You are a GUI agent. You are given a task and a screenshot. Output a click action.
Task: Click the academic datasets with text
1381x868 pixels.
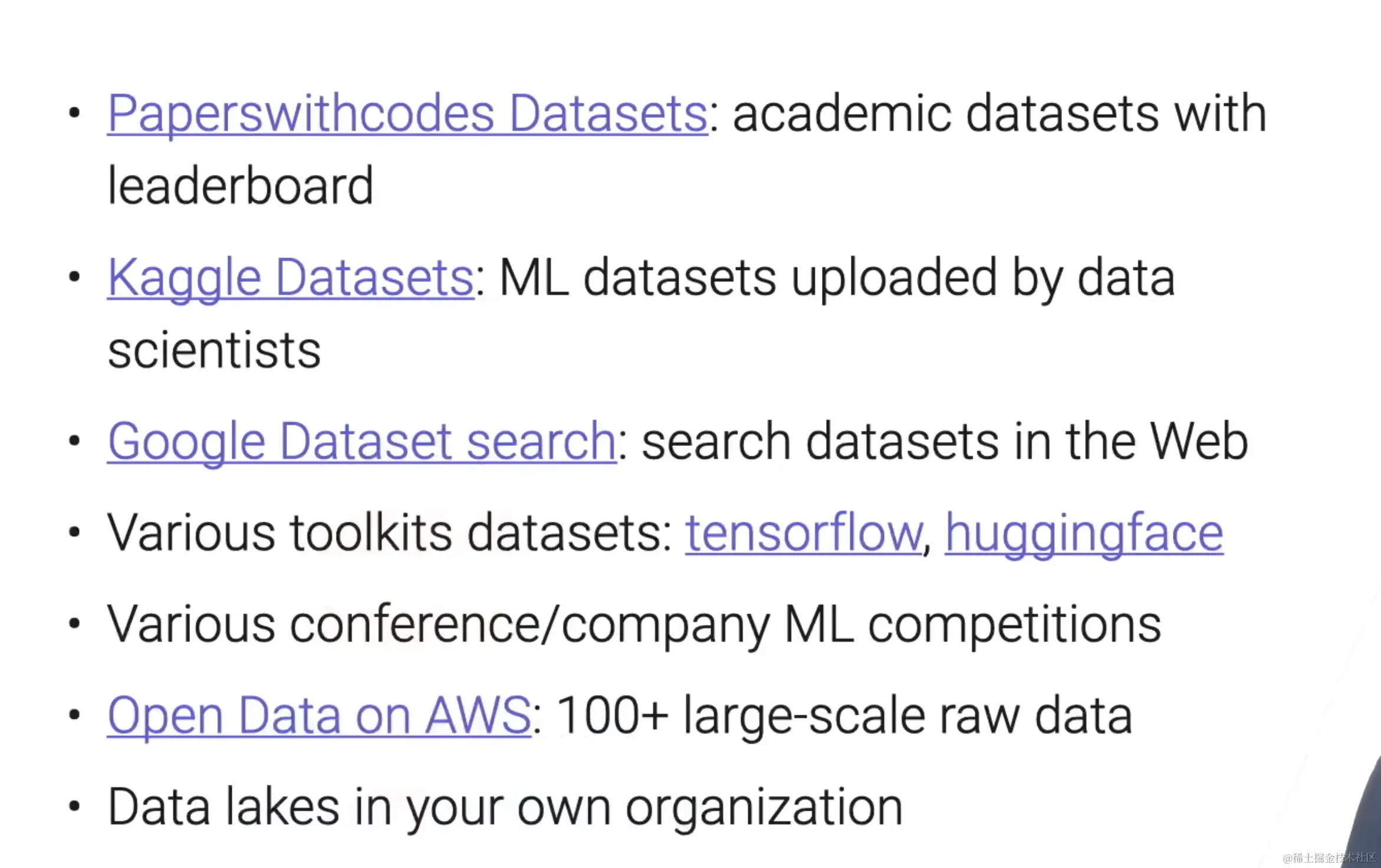point(999,114)
